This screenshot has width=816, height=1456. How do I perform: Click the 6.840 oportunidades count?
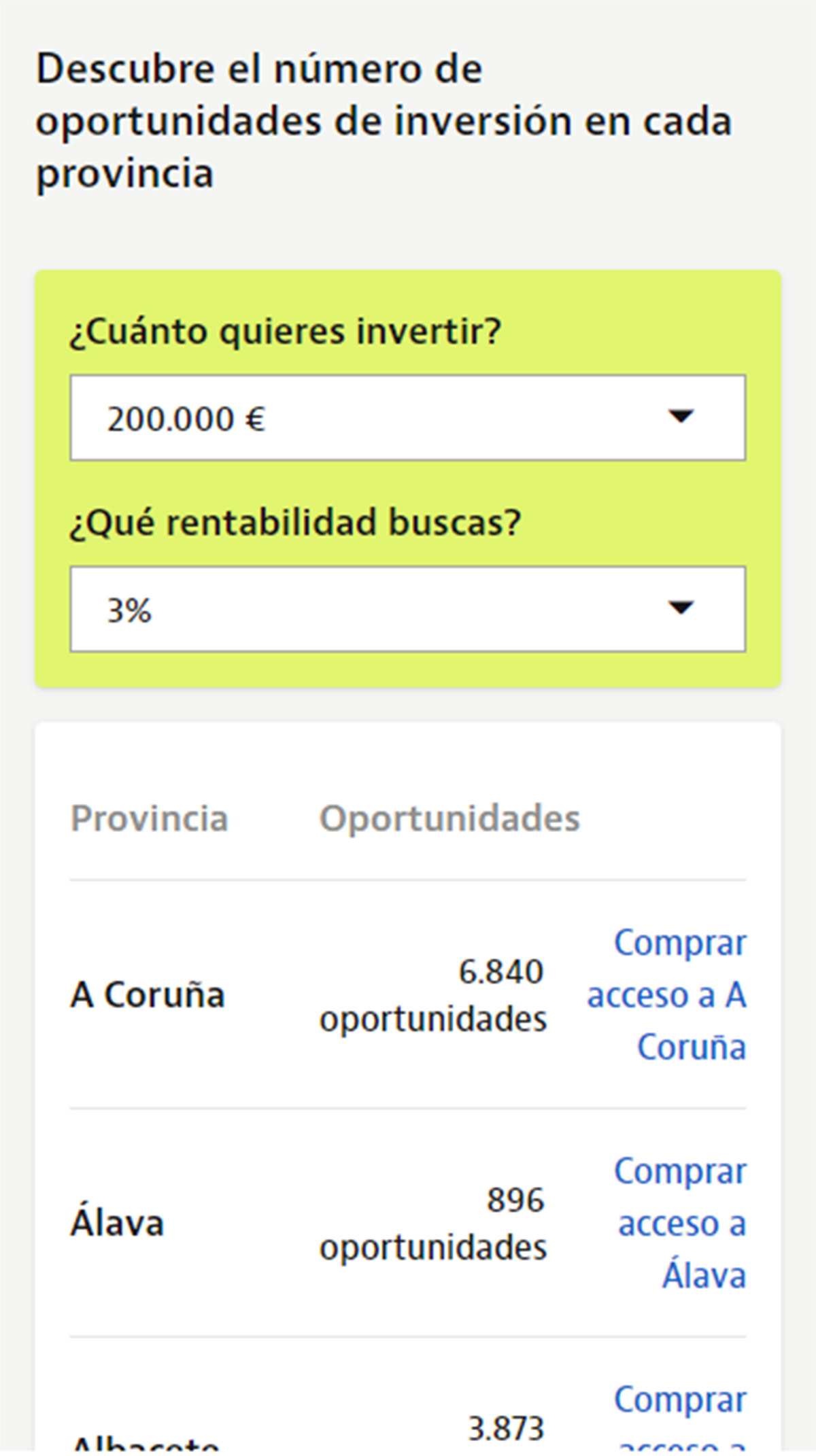click(x=433, y=995)
